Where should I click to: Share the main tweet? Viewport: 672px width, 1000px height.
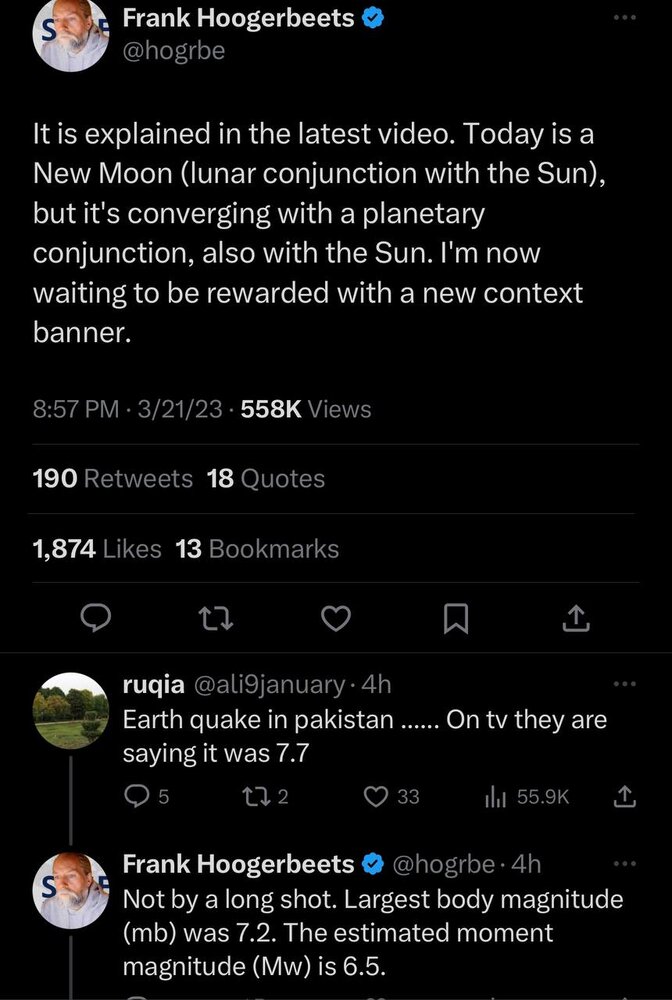click(x=575, y=620)
